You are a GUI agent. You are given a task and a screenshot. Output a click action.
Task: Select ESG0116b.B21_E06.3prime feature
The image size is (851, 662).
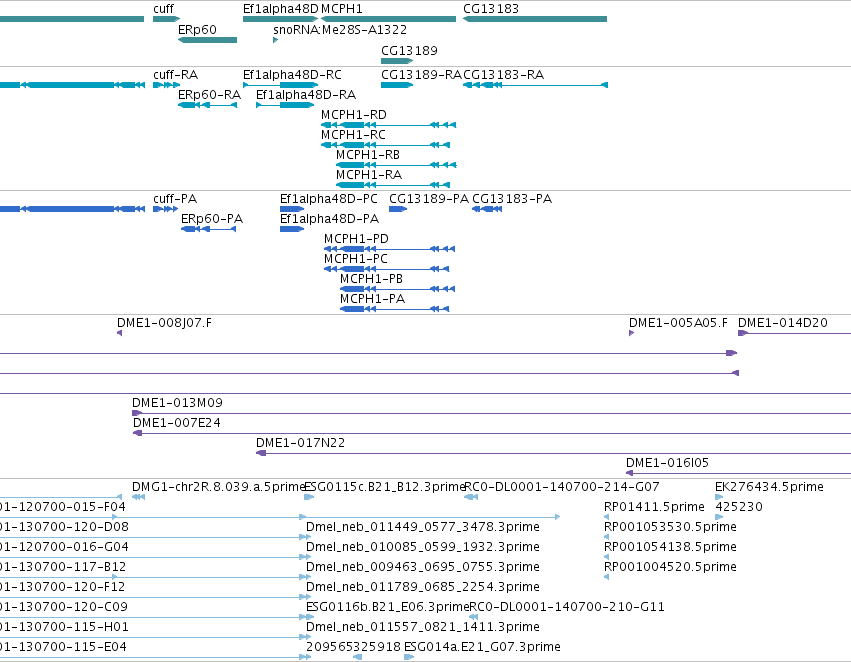309,617
